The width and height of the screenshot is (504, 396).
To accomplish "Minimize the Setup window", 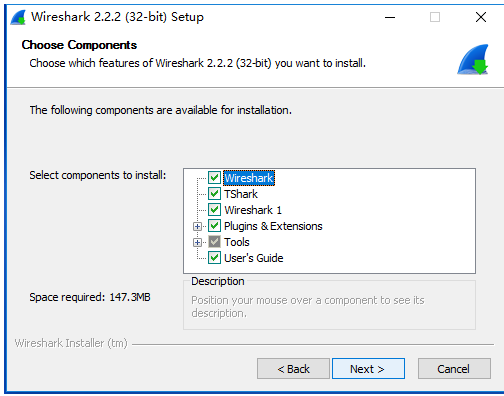I will click(x=390, y=17).
